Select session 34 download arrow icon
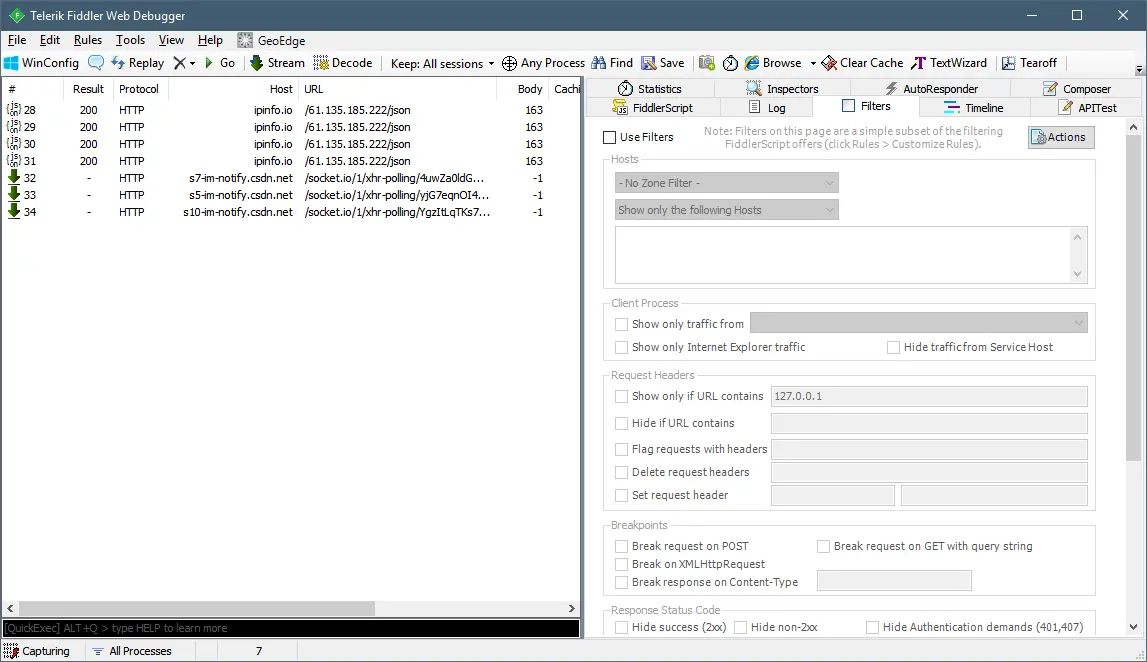 click(x=14, y=211)
